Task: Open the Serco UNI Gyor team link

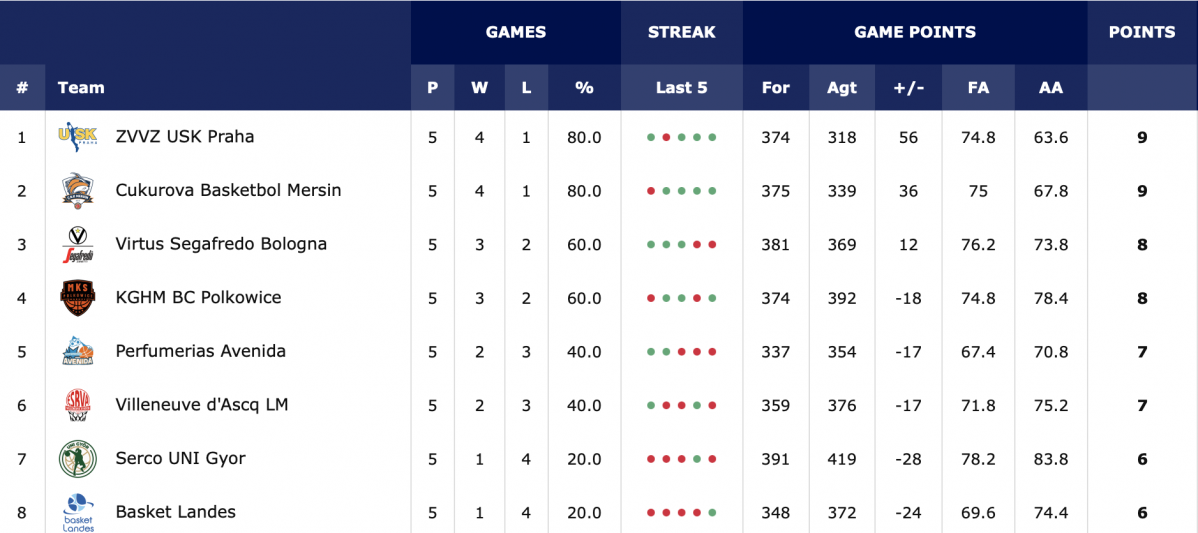Action: (x=180, y=459)
